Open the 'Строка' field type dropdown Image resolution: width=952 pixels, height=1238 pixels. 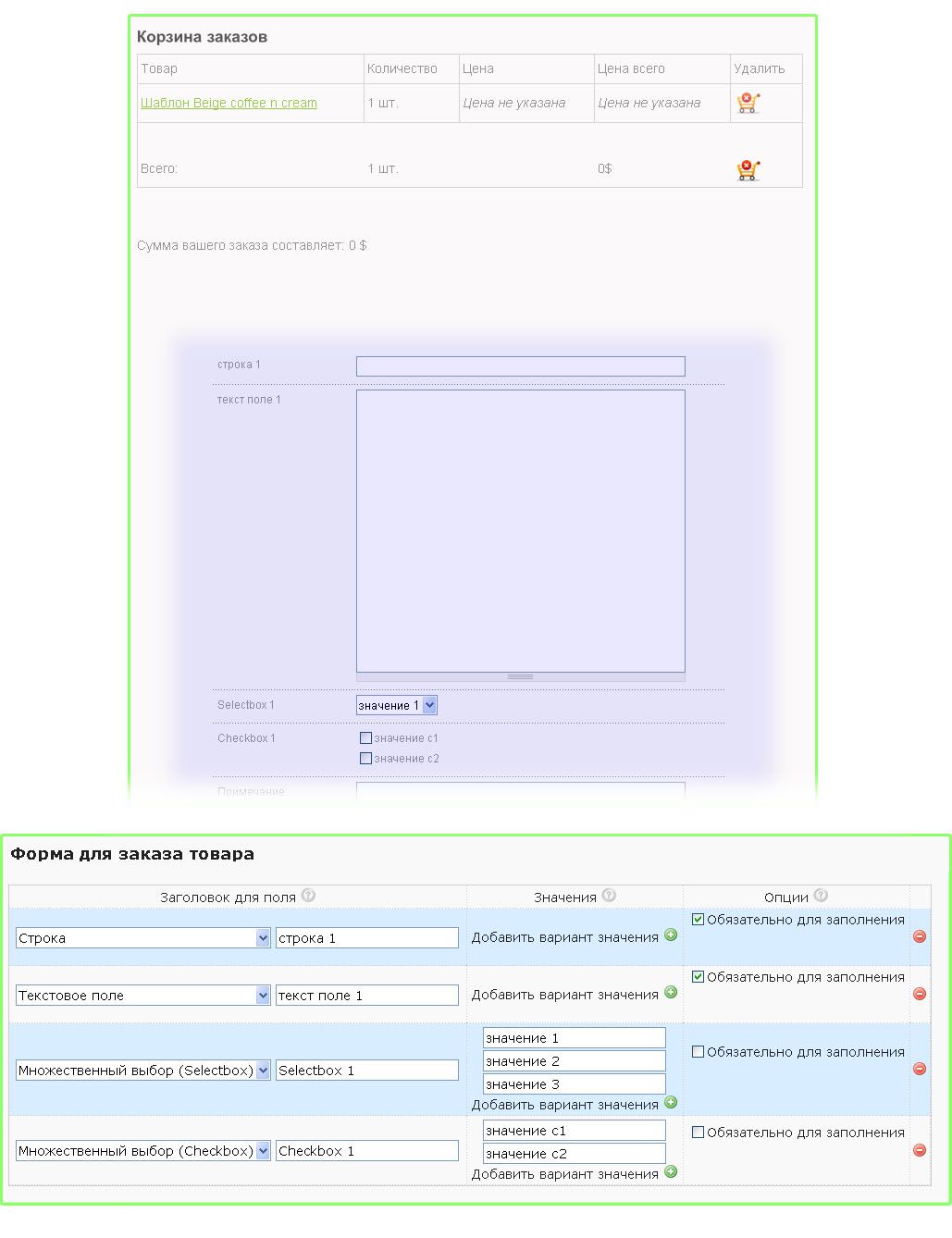pos(263,938)
